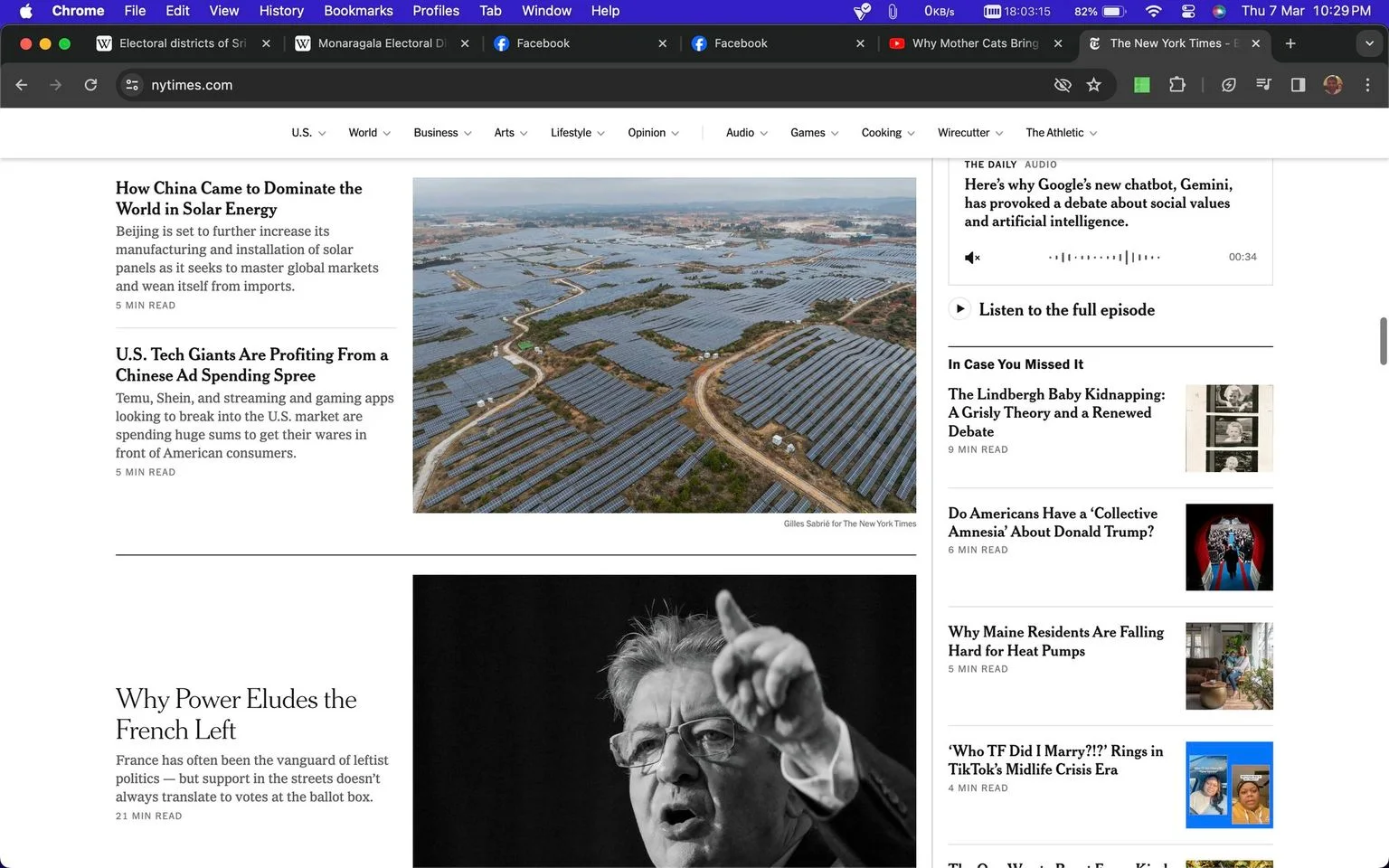Open the article about China dominating solar energy
This screenshot has width=1389, height=868.
(x=239, y=198)
